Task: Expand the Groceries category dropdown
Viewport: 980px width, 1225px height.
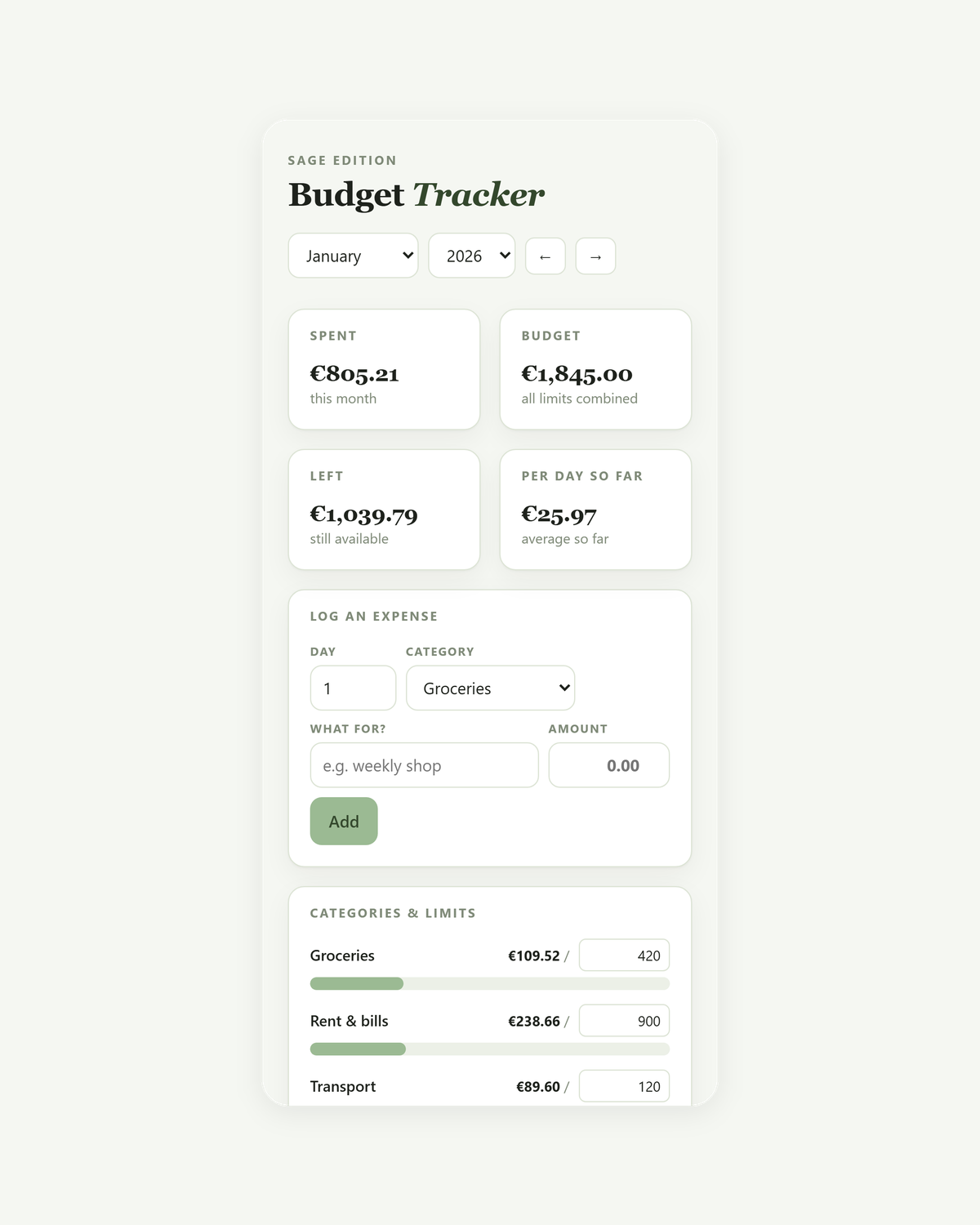Action: (490, 688)
